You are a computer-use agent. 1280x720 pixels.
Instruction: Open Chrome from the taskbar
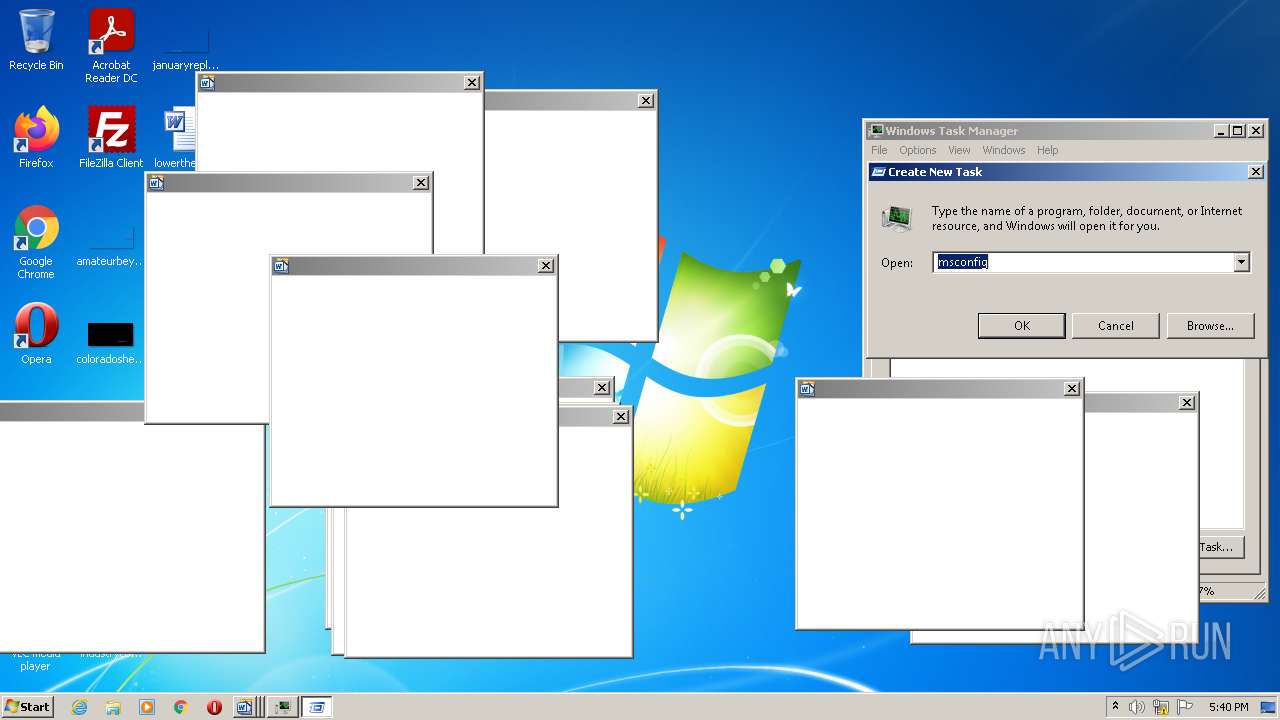181,707
